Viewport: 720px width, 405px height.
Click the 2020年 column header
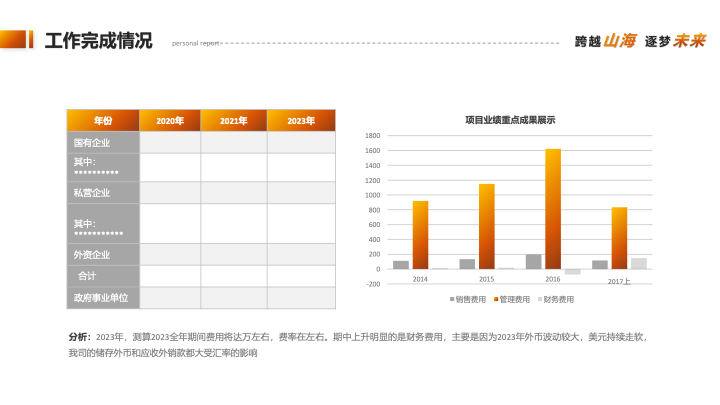click(x=170, y=121)
